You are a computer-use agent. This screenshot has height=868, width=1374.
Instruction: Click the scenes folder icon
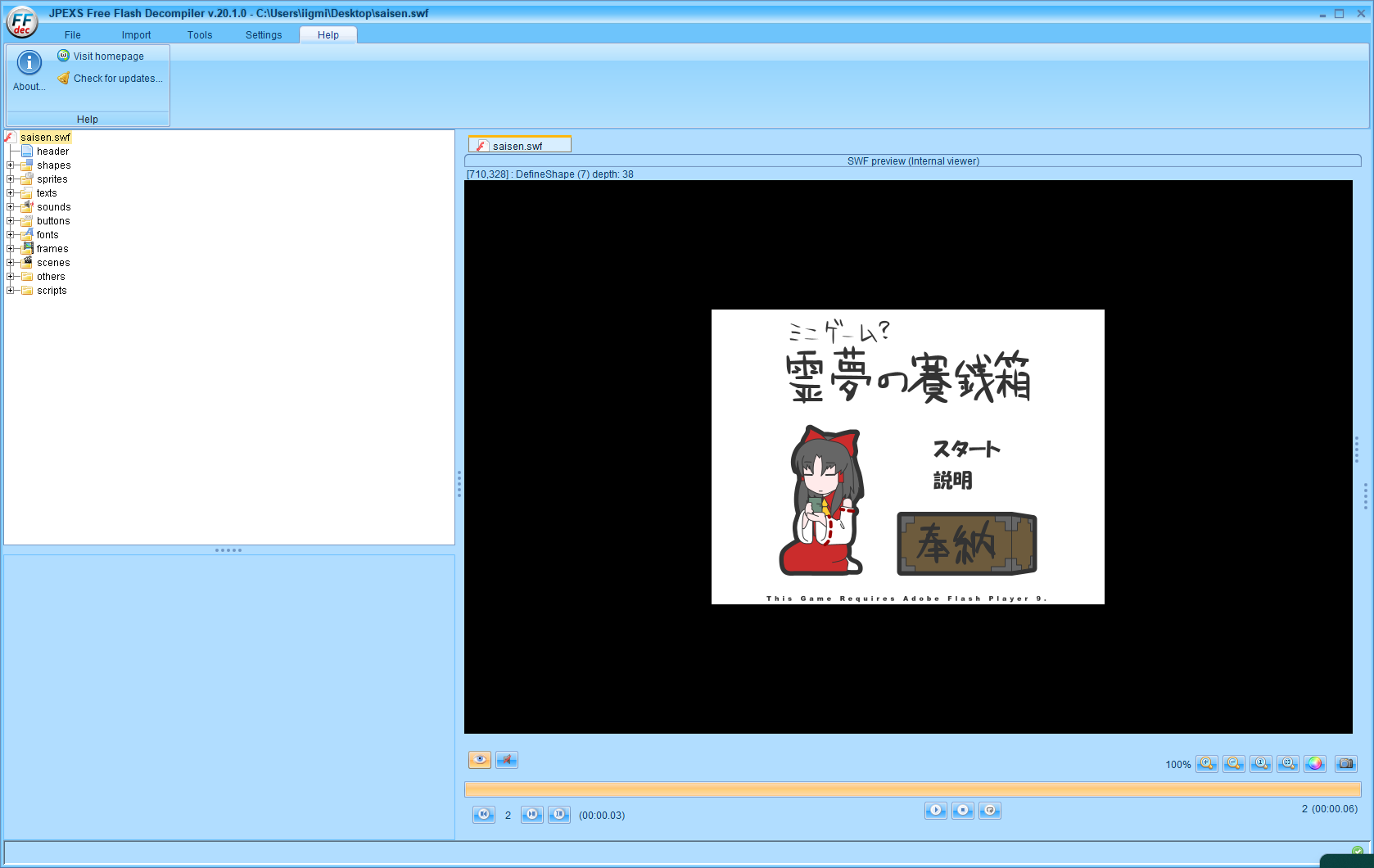pyautogui.click(x=27, y=262)
